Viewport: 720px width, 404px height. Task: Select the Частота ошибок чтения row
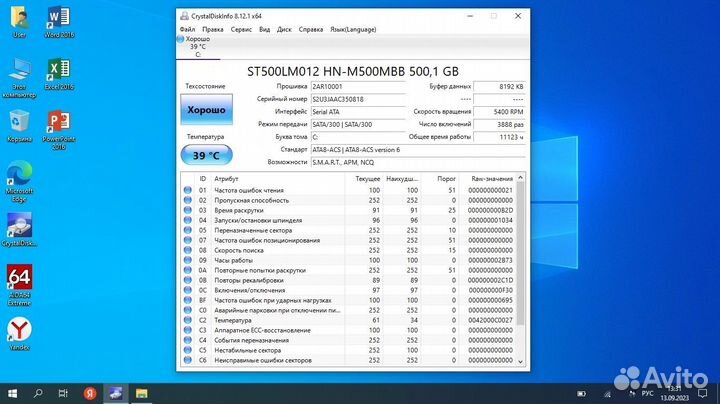(349, 190)
